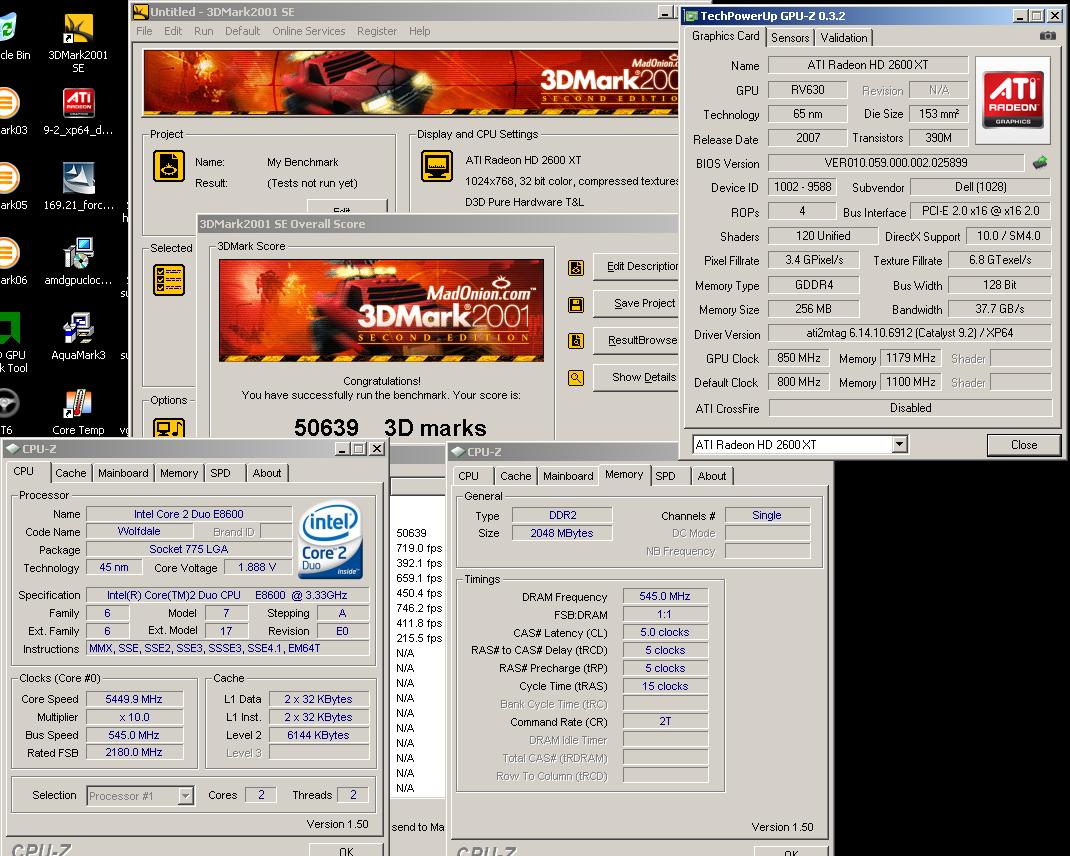This screenshot has height=856, width=1070.
Task: Switch to Mainboard tab in left CPU-Z
Action: pyautogui.click(x=123, y=473)
